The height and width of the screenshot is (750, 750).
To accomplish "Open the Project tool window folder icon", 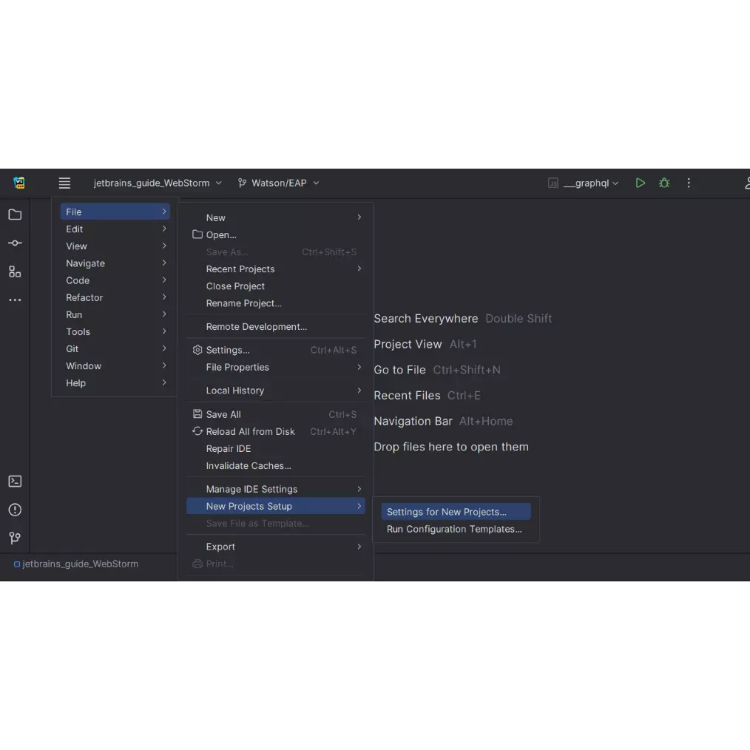I will 15,214.
